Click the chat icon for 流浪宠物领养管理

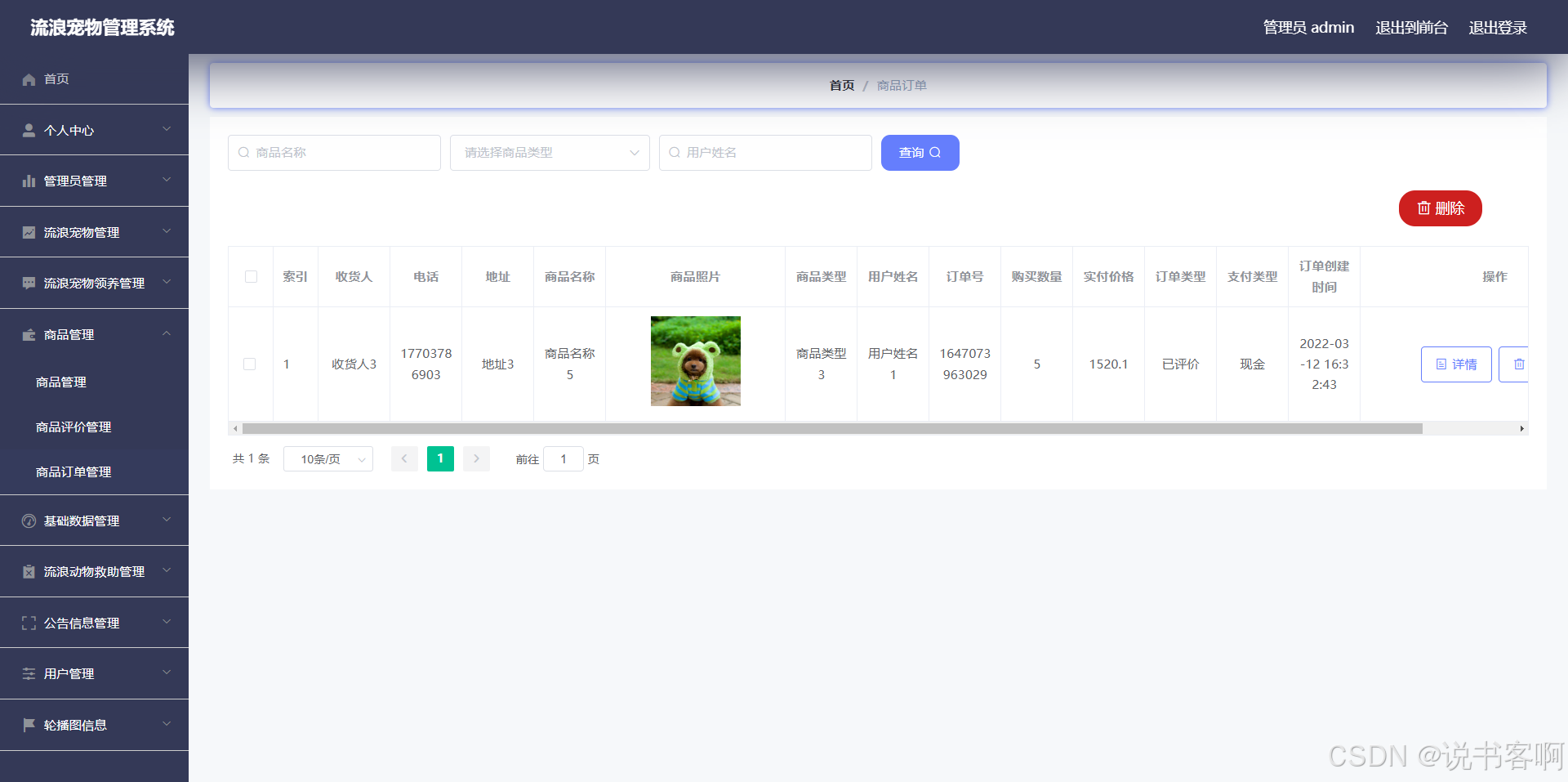[29, 283]
